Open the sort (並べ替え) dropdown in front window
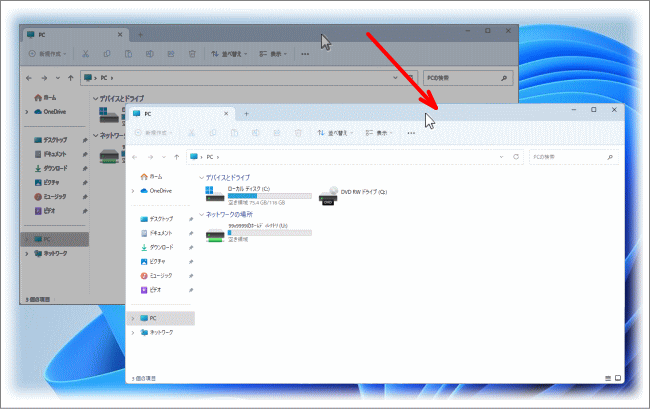 (x=335, y=133)
